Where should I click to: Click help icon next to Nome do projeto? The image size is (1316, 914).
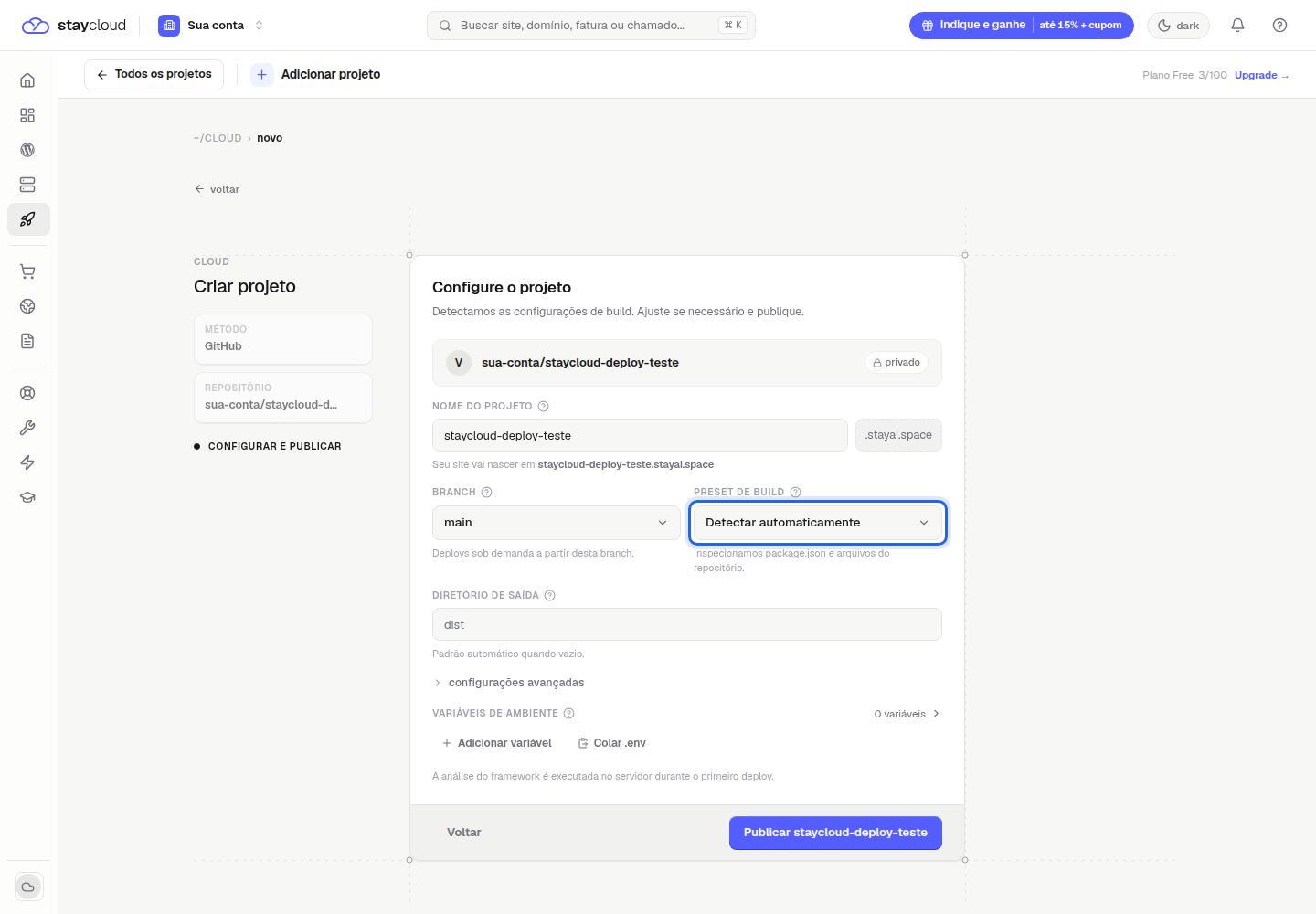pos(543,406)
